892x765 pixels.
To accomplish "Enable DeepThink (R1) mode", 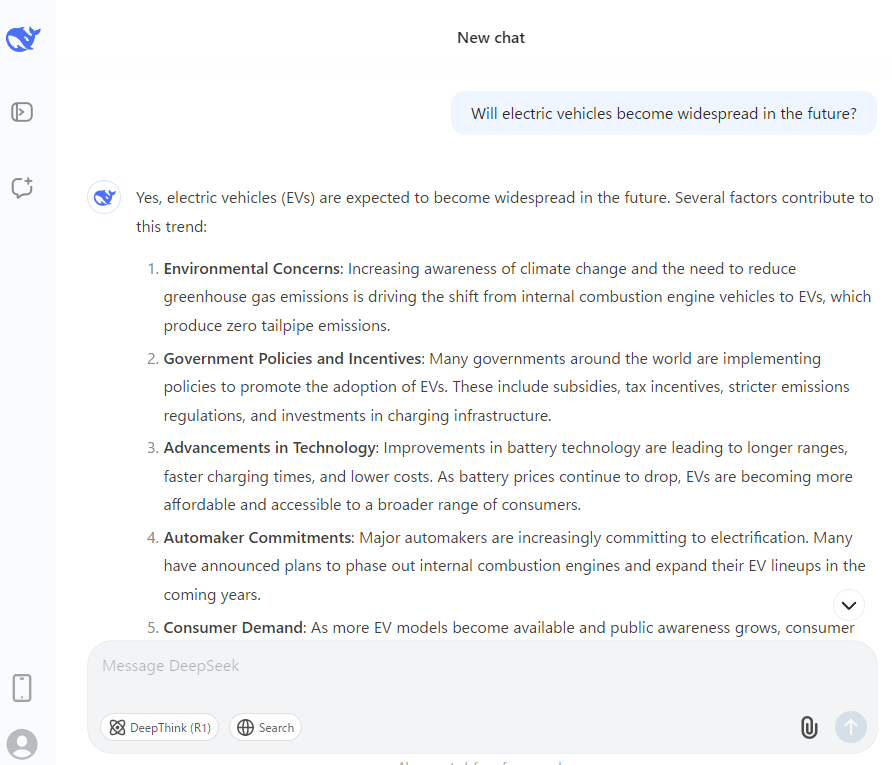I will [160, 727].
